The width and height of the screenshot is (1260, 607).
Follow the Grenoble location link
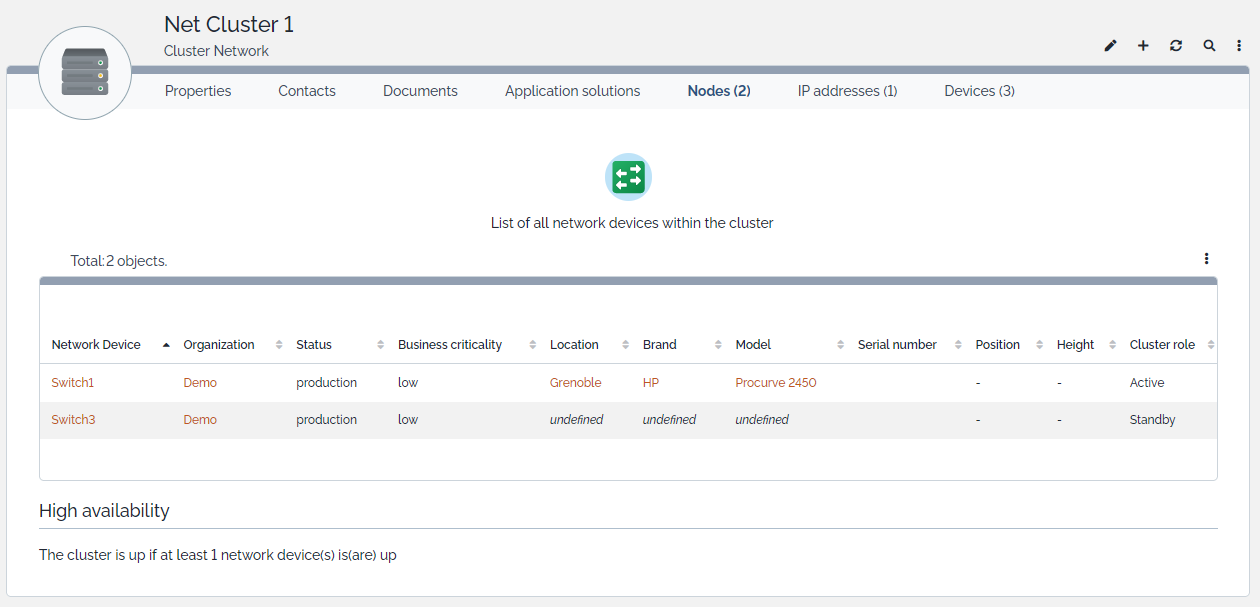(576, 383)
